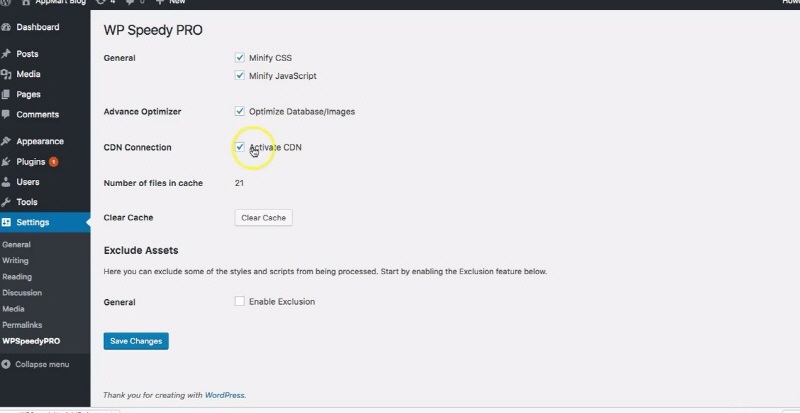Click the Appearance paintbrush icon

click(x=6, y=141)
